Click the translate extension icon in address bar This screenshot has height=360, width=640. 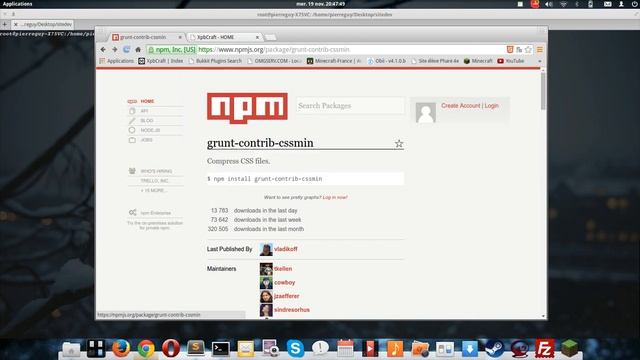coord(519,49)
